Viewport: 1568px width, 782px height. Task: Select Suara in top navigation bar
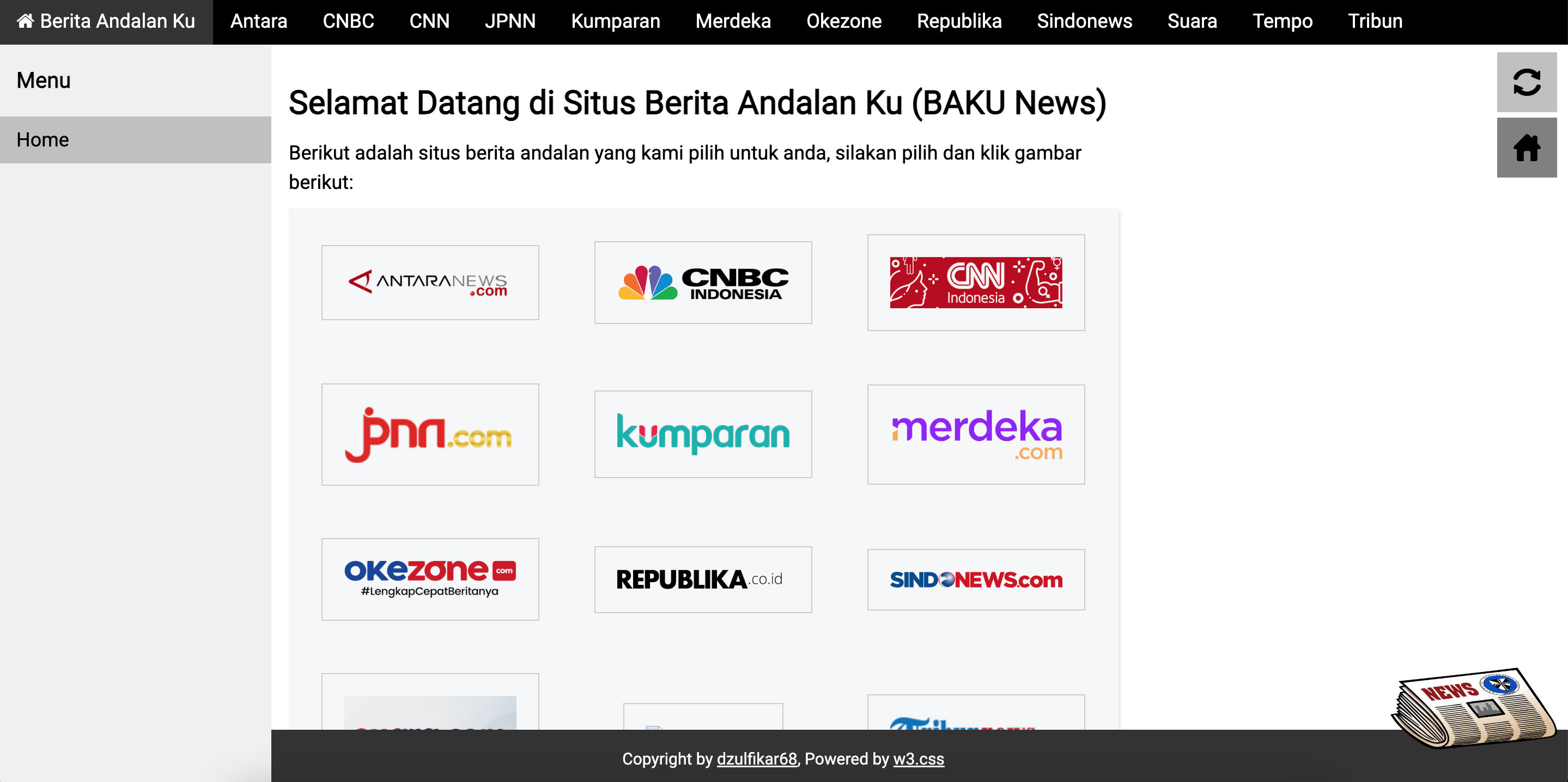(1191, 21)
